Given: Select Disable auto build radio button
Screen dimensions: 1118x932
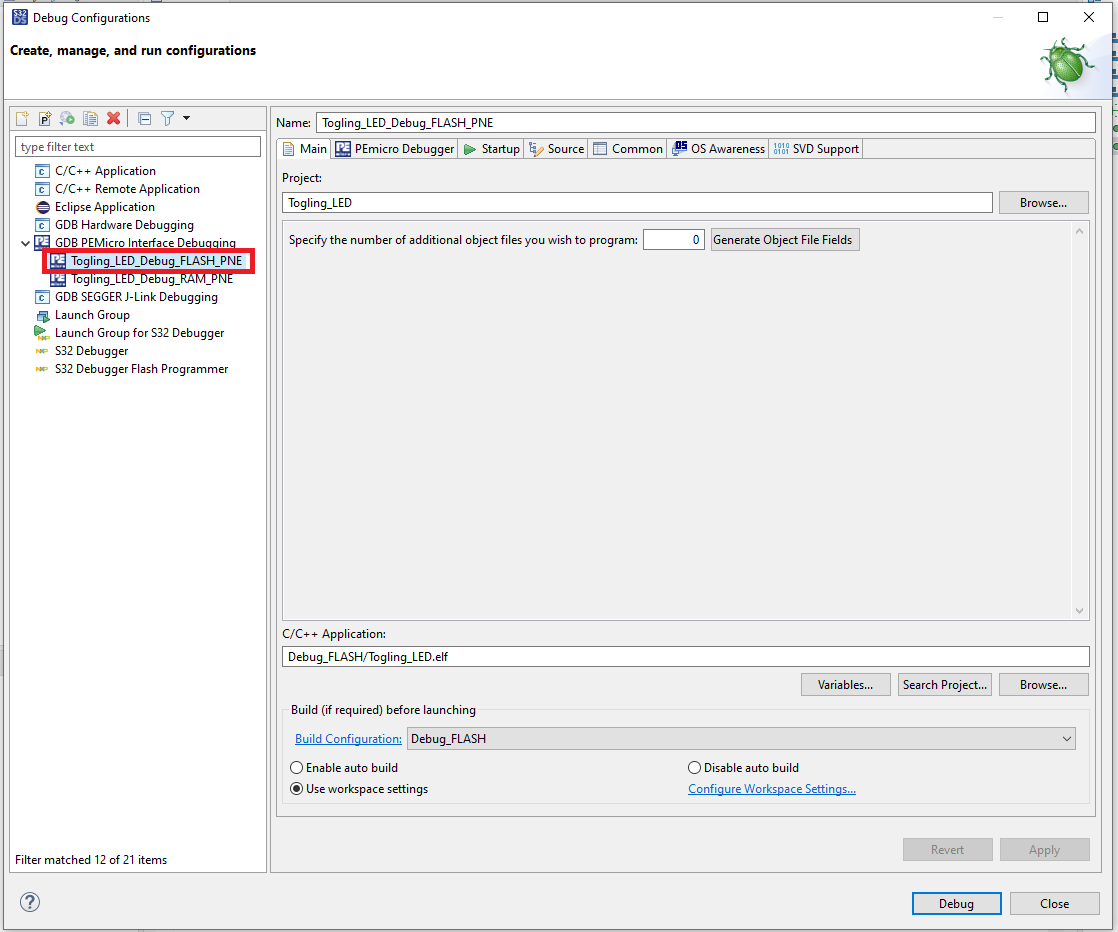Looking at the screenshot, I should coord(695,768).
